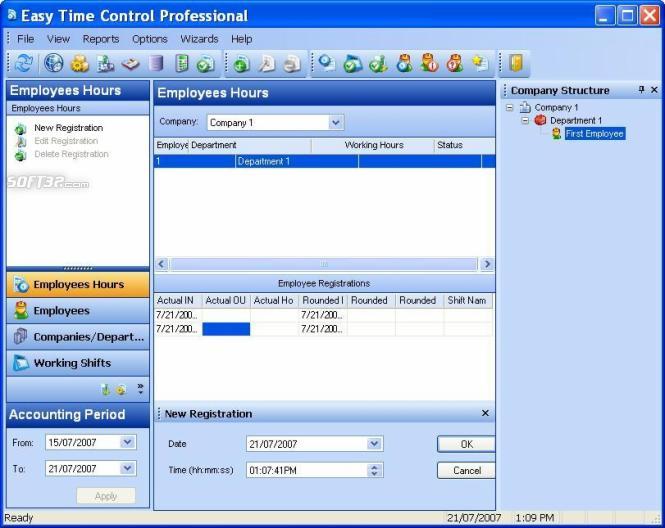Click the clock document toolbar icon
This screenshot has width=665, height=528.
[327, 64]
